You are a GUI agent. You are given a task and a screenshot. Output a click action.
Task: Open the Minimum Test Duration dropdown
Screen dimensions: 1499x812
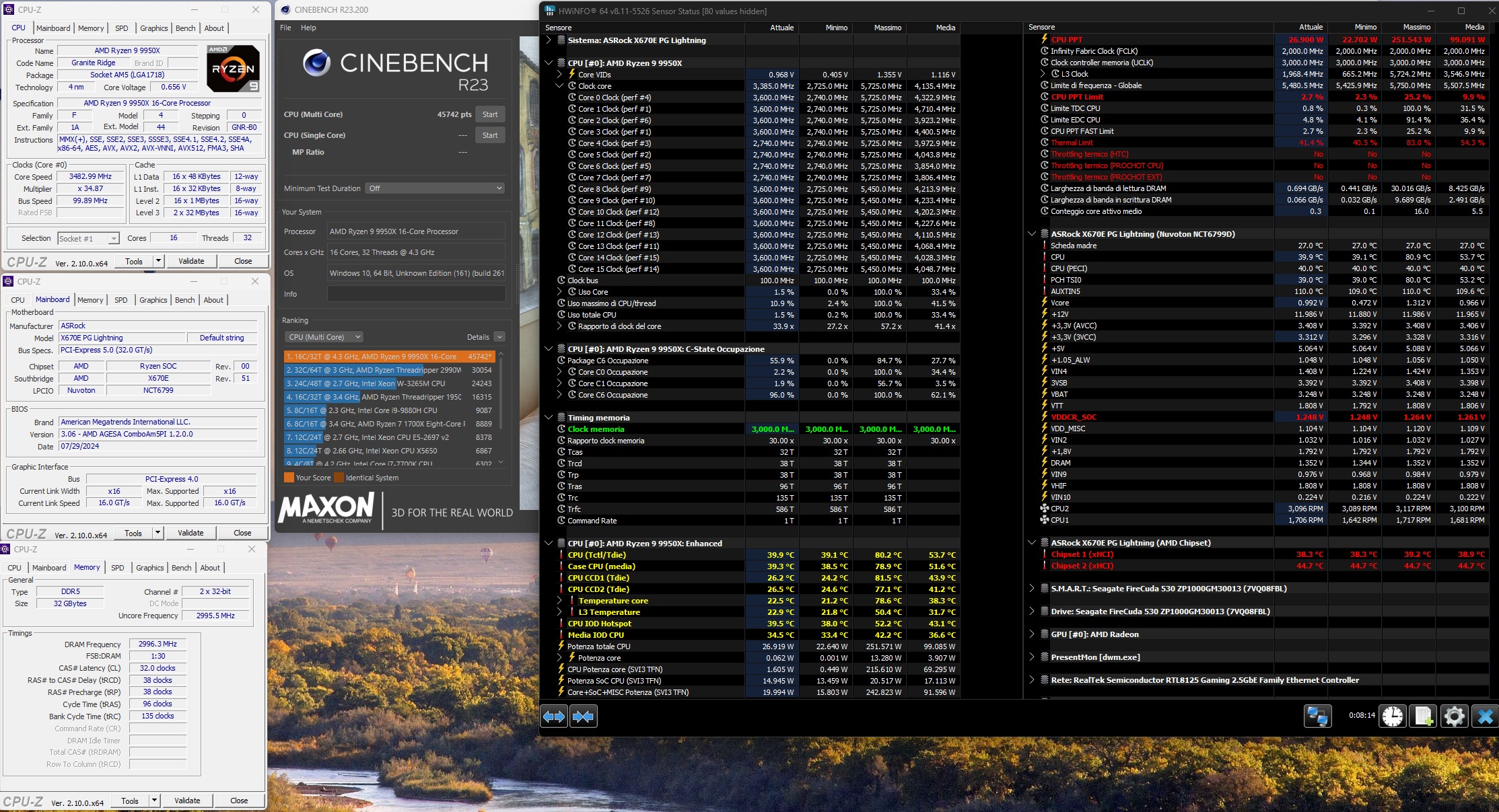click(435, 188)
